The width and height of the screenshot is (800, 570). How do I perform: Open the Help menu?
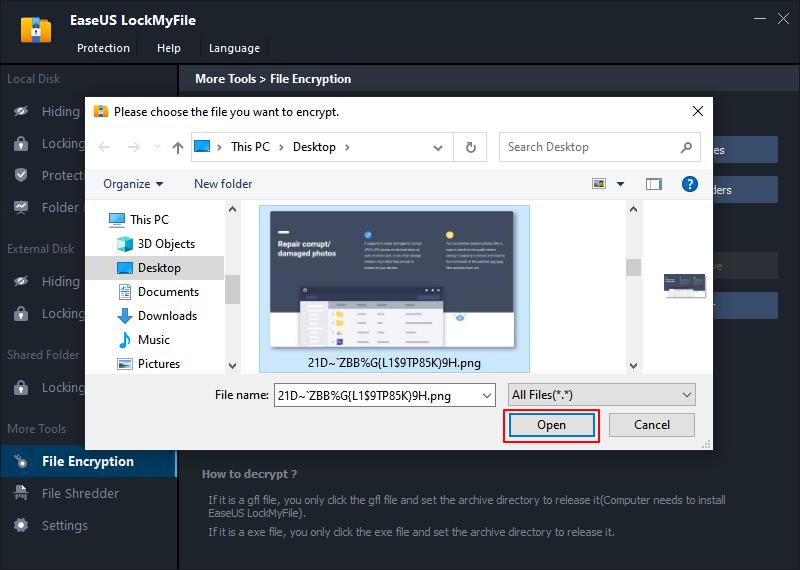(x=168, y=48)
